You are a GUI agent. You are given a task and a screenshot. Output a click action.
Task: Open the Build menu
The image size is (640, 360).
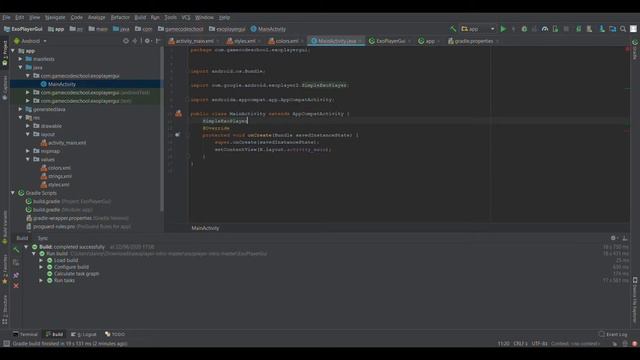point(140,18)
